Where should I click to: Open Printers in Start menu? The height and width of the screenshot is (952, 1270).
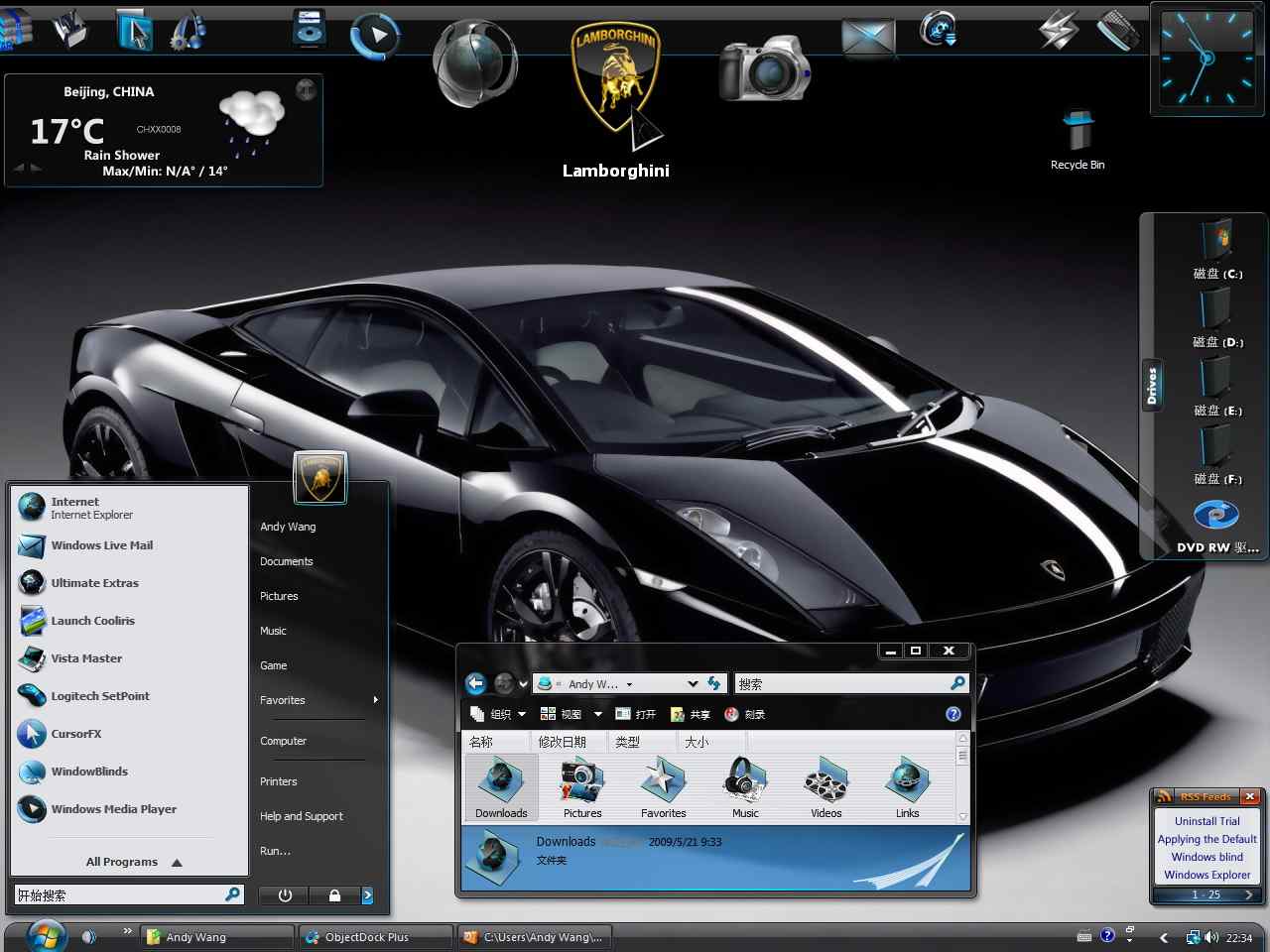(x=278, y=781)
